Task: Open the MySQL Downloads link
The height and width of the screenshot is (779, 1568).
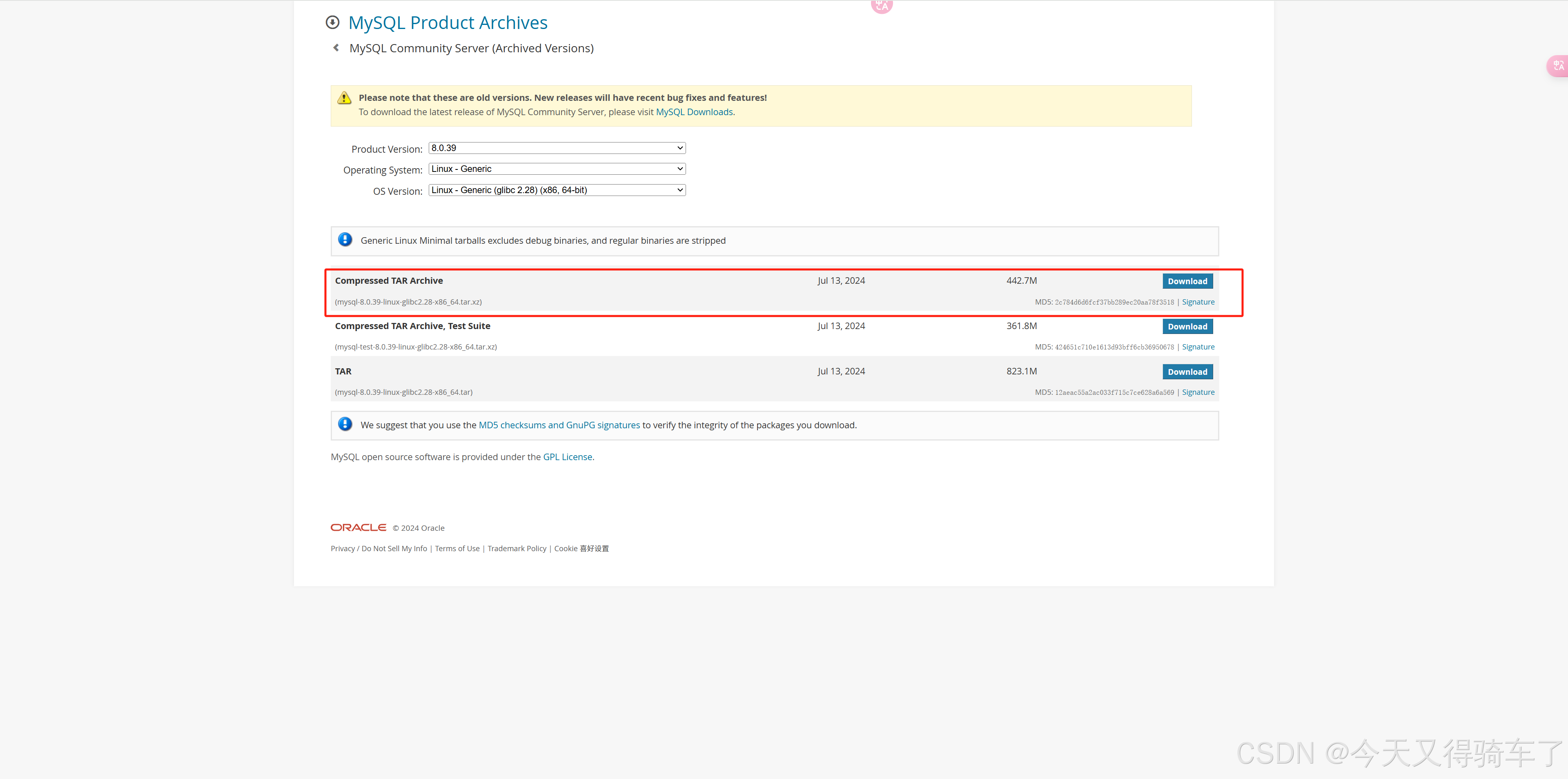Action: coord(694,112)
